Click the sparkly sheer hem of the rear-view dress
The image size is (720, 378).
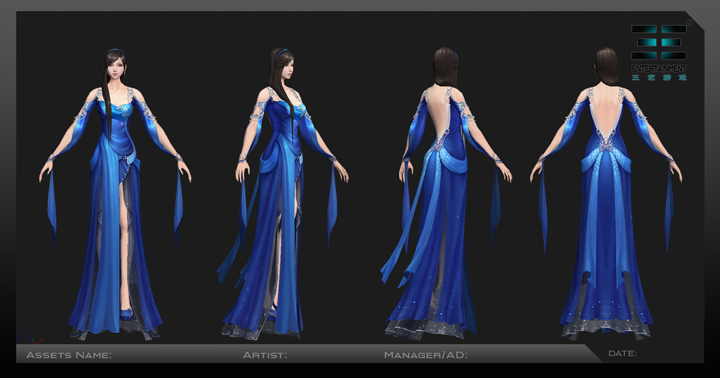pyautogui.click(x=606, y=328)
